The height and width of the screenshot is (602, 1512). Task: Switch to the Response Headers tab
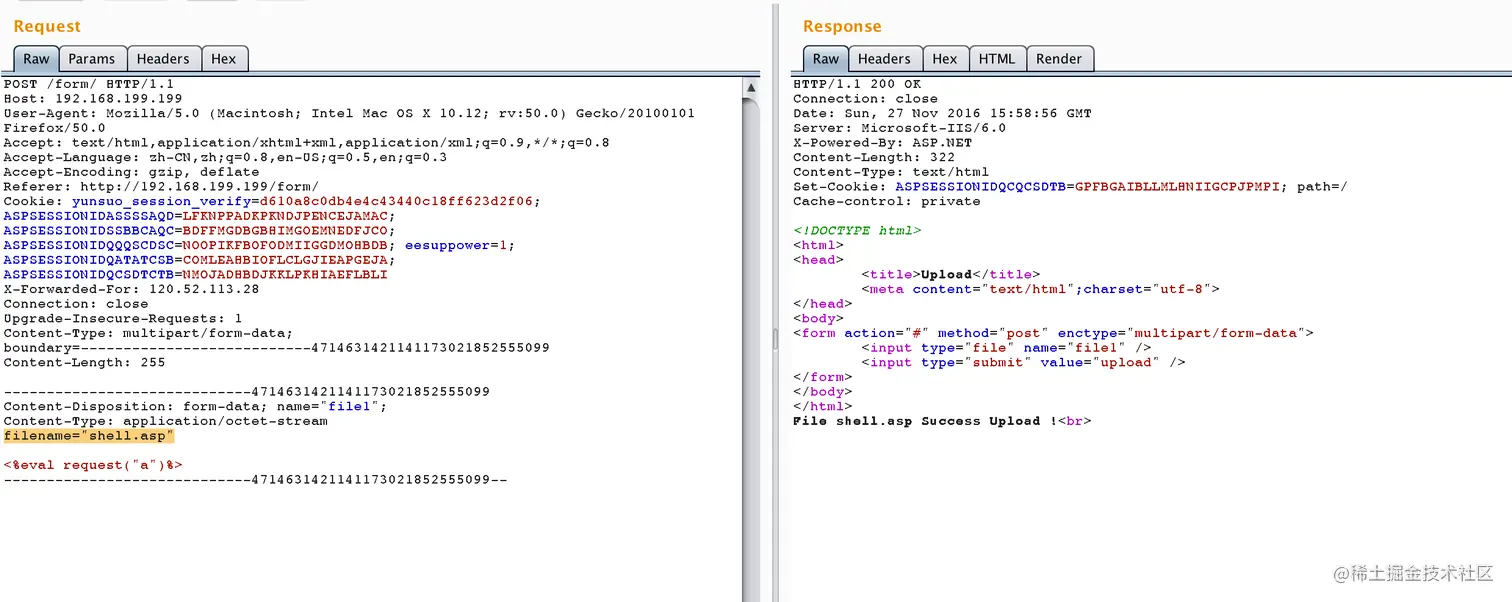coord(885,59)
